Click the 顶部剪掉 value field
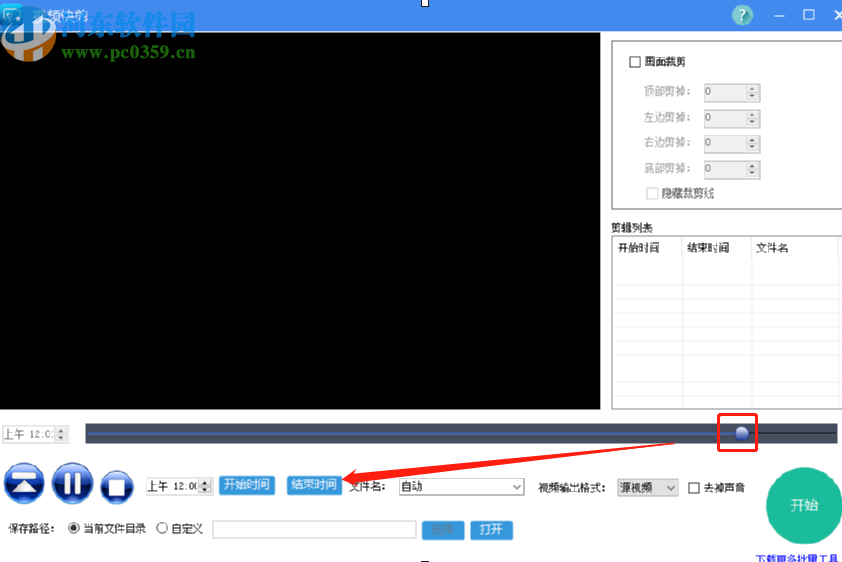Screen dimensions: 842x562 pos(725,92)
